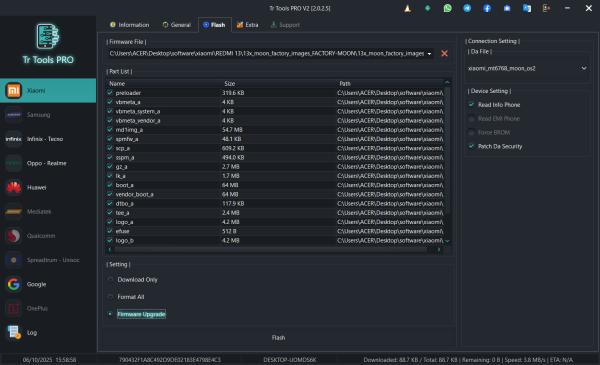This screenshot has height=365, width=600.
Task: Open the WhatsApp contact icon
Action: [x=447, y=8]
